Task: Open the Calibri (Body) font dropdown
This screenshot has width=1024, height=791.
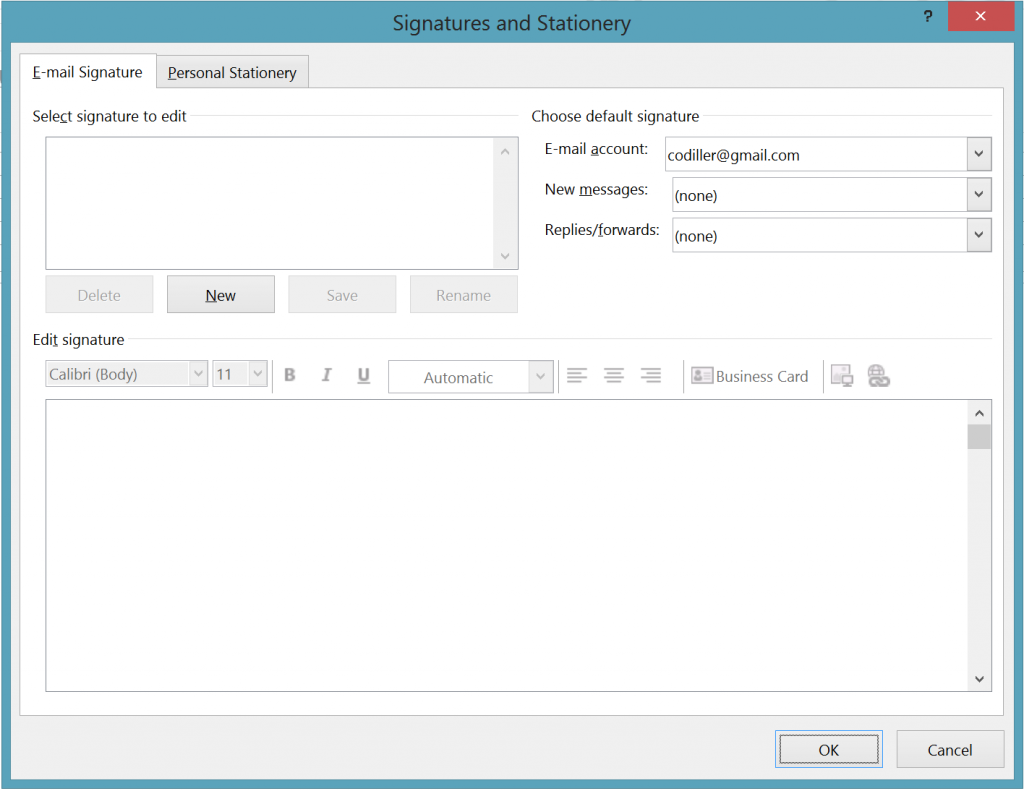Action: pyautogui.click(x=198, y=373)
